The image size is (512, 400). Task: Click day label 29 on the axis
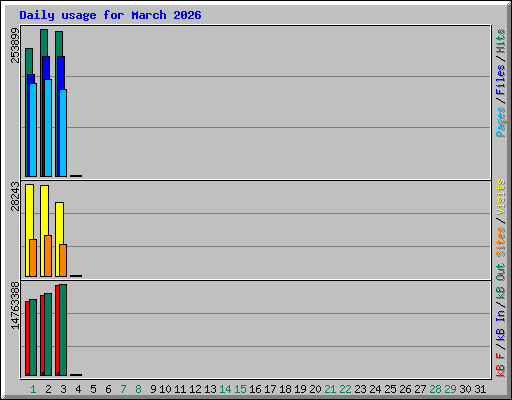click(x=450, y=389)
